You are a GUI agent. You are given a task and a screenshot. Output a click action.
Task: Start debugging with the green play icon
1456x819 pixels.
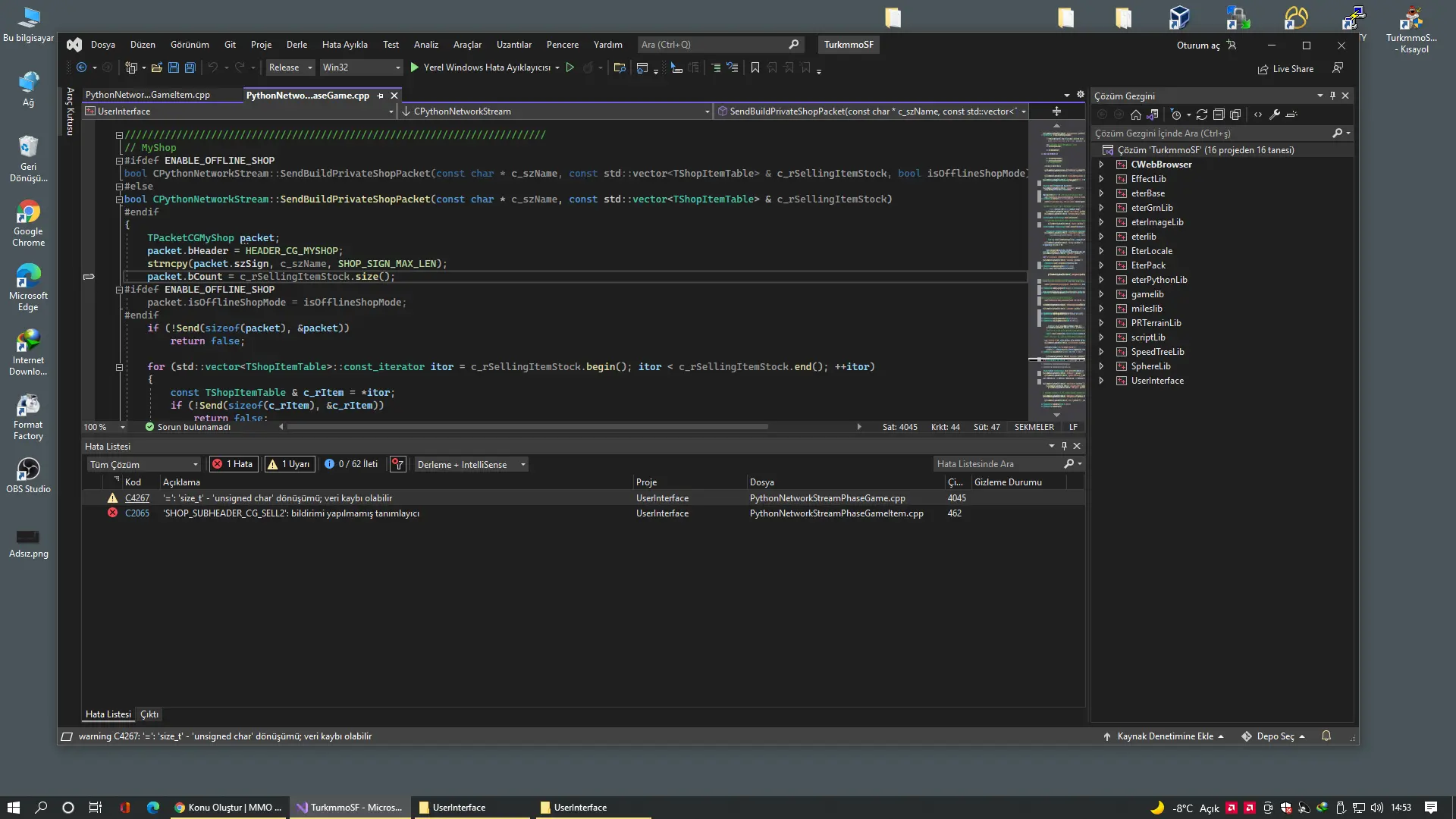click(x=415, y=67)
